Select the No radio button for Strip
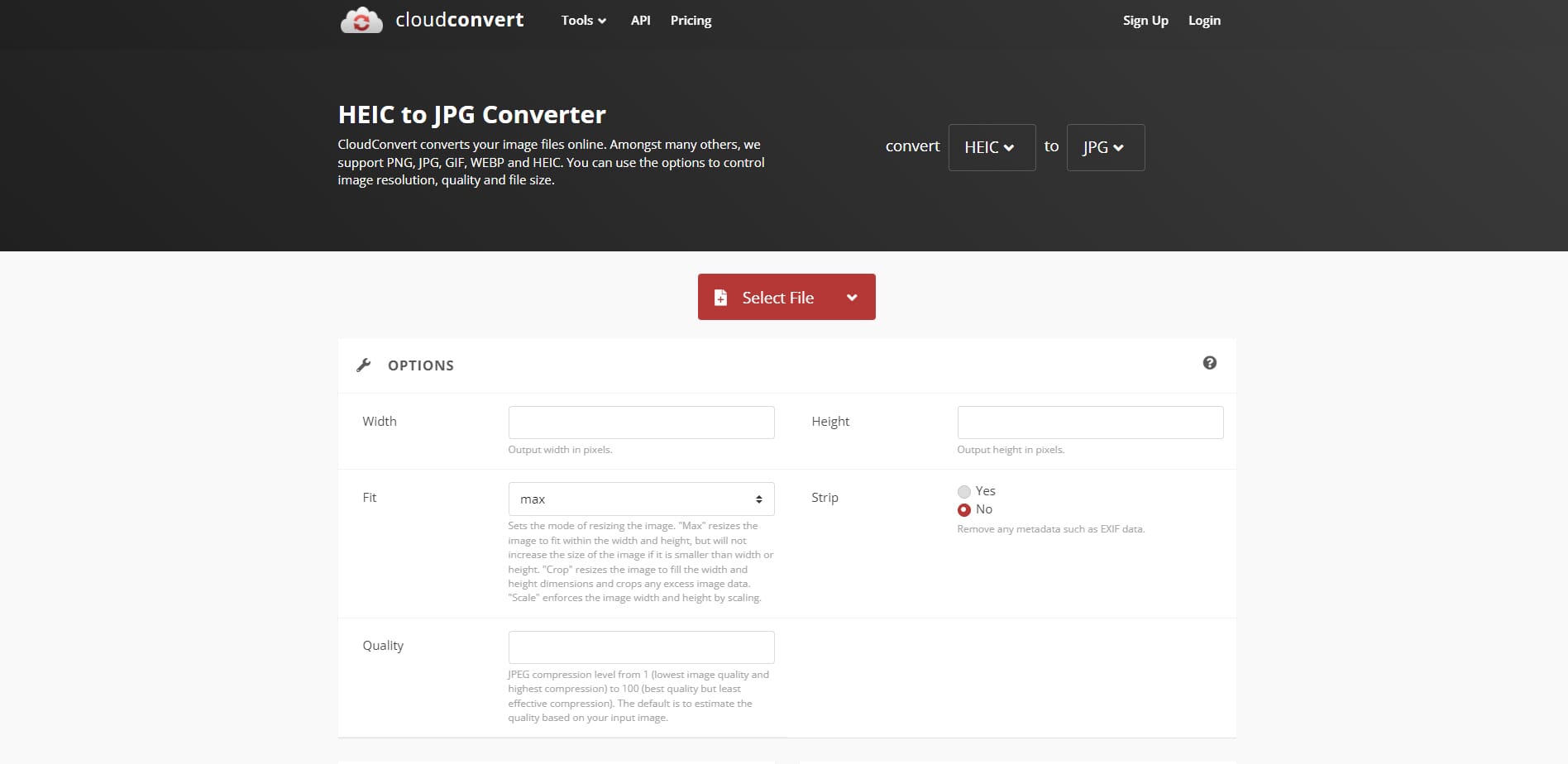Image resolution: width=1568 pixels, height=764 pixels. pyautogui.click(x=963, y=510)
